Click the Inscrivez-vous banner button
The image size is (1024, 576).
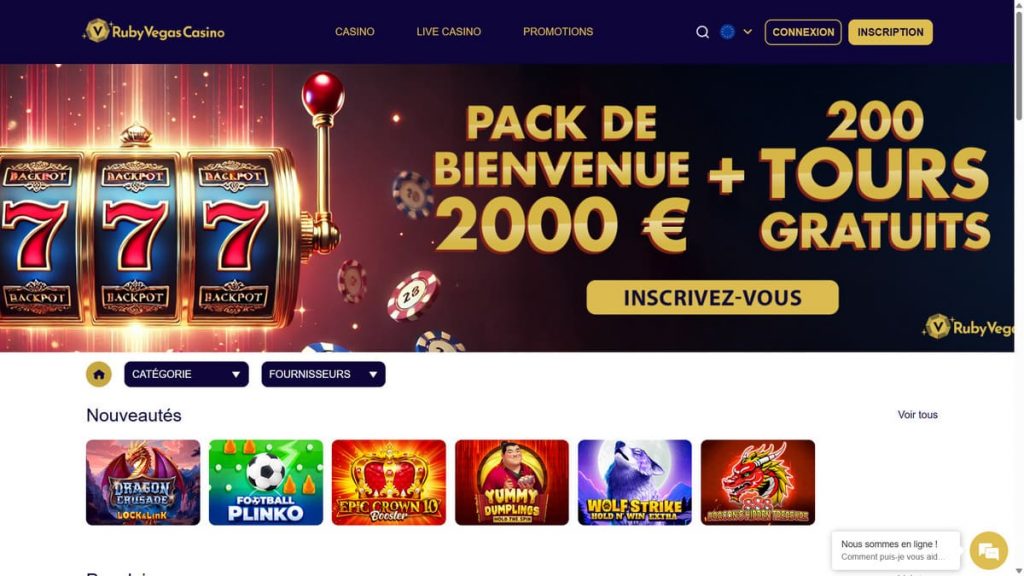pos(712,297)
